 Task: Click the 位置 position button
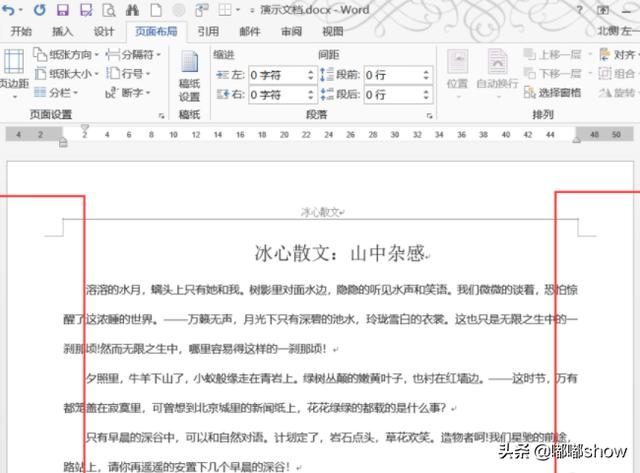[x=457, y=74]
